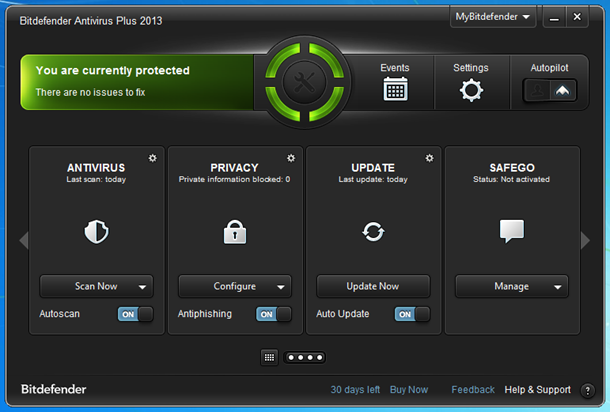This screenshot has height=412, width=610.
Task: Show previous modules with left arrow
Action: tap(24, 240)
